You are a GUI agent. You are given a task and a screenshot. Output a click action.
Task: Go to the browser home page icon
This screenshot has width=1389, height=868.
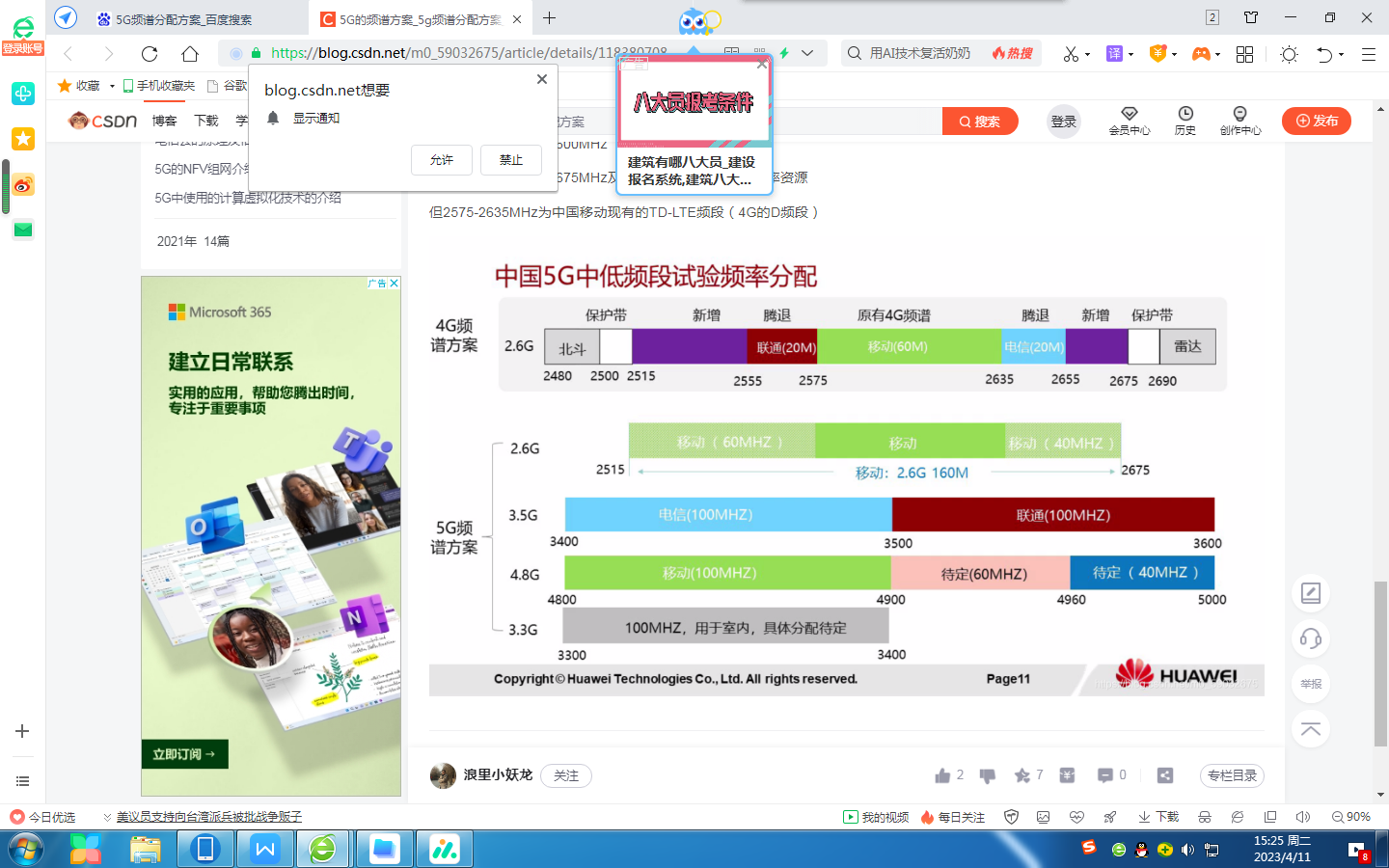(x=190, y=54)
